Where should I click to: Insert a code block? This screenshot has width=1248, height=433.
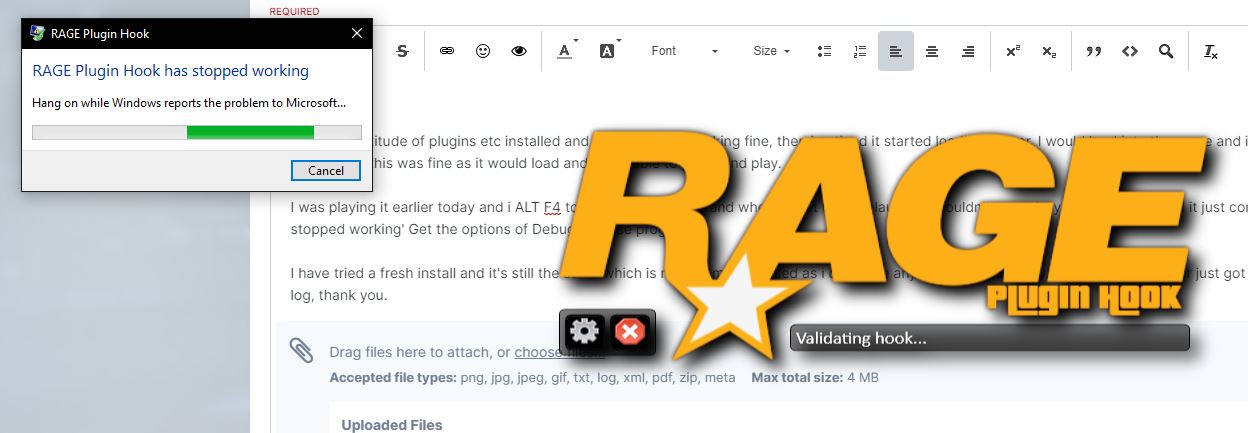click(1130, 51)
